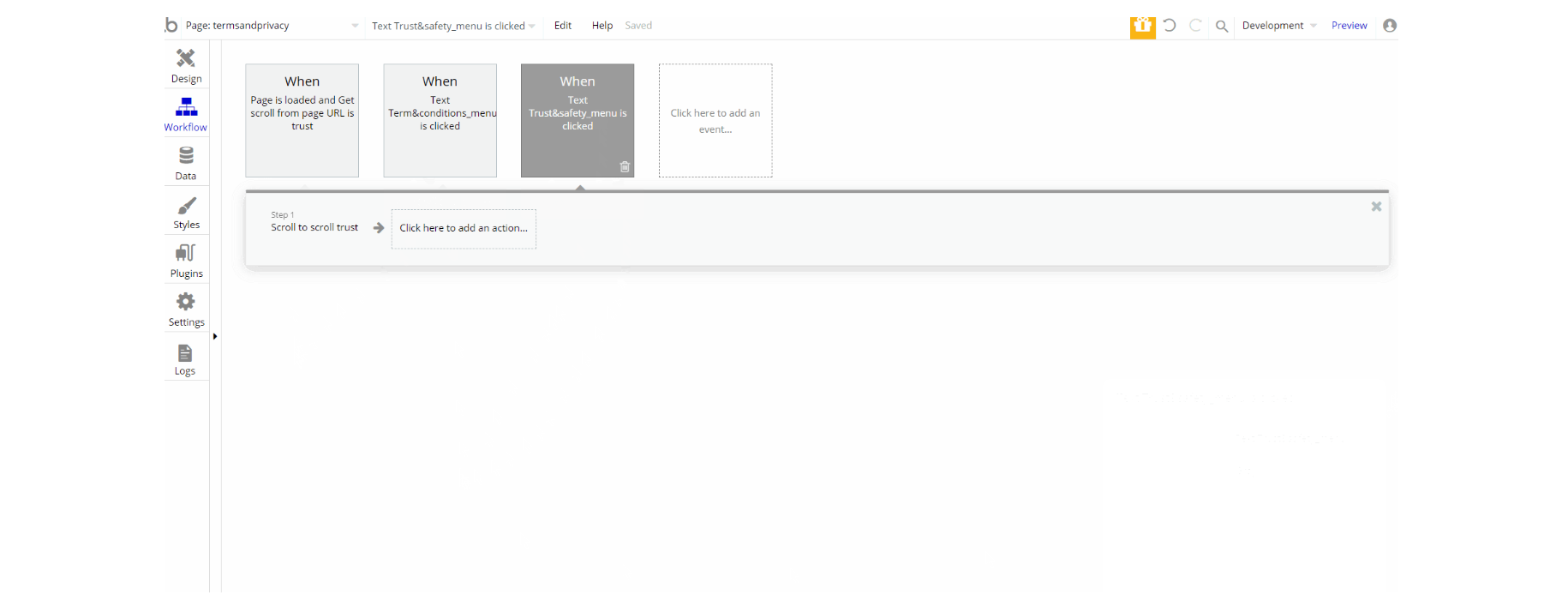Open the Design tab icon
1568x595 pixels.
[x=186, y=58]
